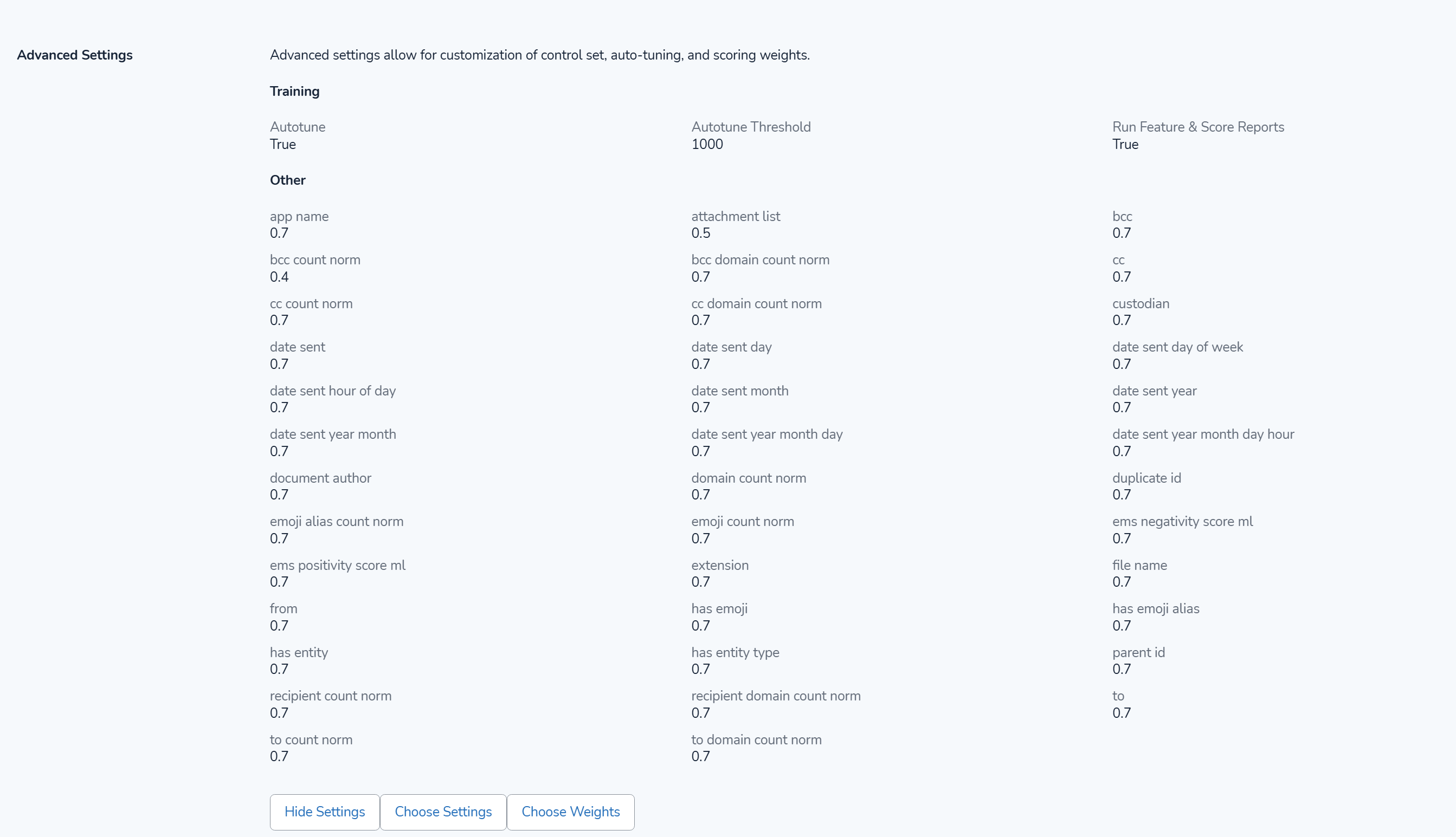Select the has entity type label
Image resolution: width=1456 pixels, height=837 pixels.
coord(735,652)
